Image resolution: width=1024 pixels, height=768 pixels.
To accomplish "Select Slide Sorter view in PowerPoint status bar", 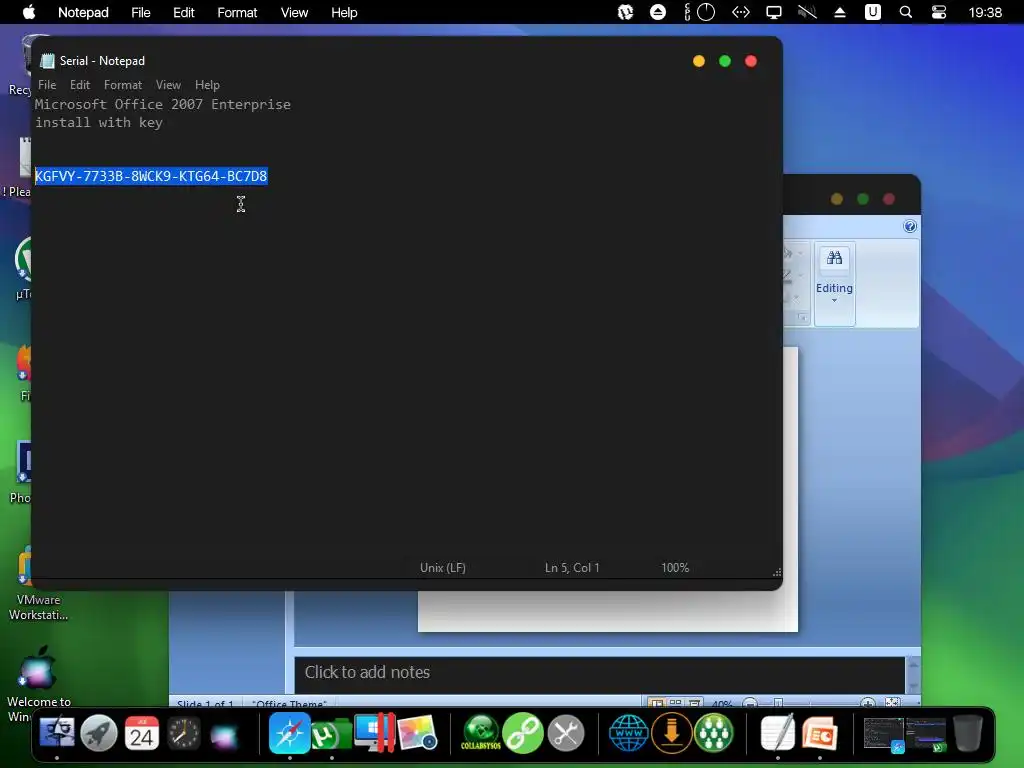I will coord(676,703).
